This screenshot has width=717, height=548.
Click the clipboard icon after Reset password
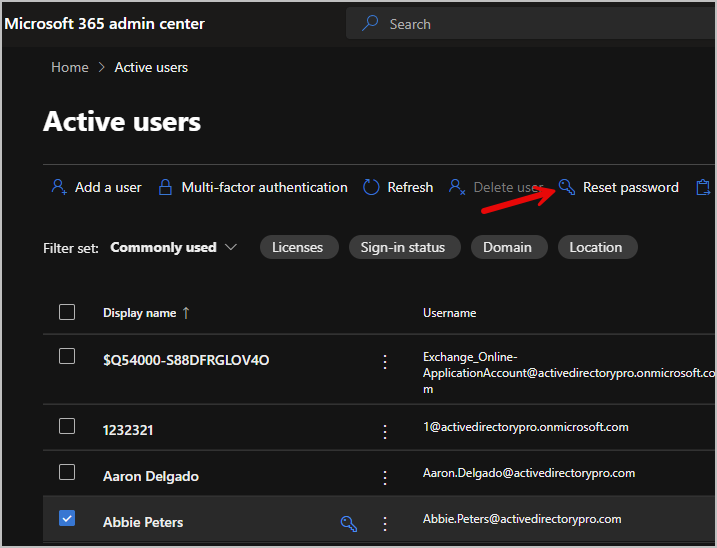click(703, 187)
